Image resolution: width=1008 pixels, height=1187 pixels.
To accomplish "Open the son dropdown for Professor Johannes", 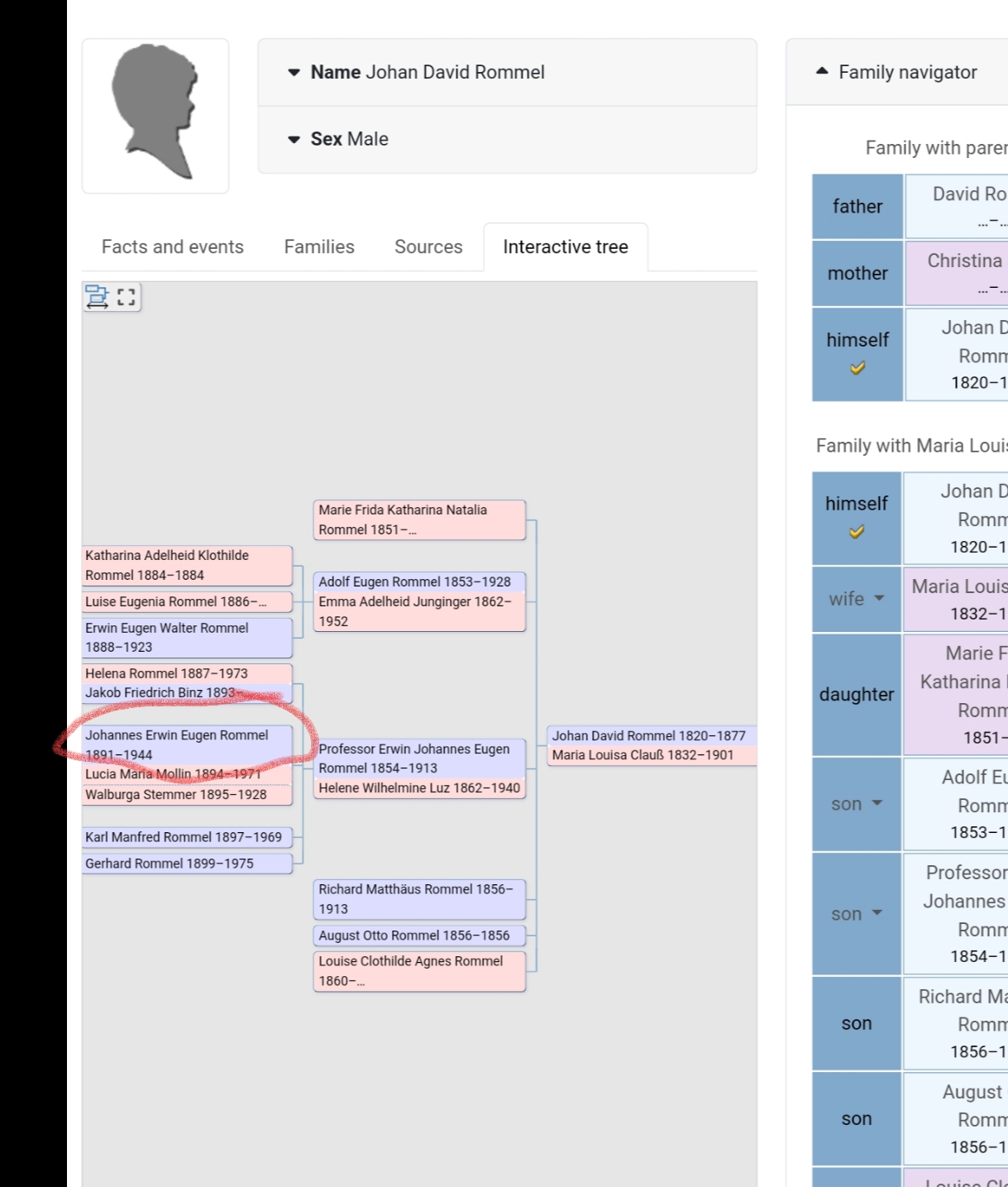I will click(857, 914).
